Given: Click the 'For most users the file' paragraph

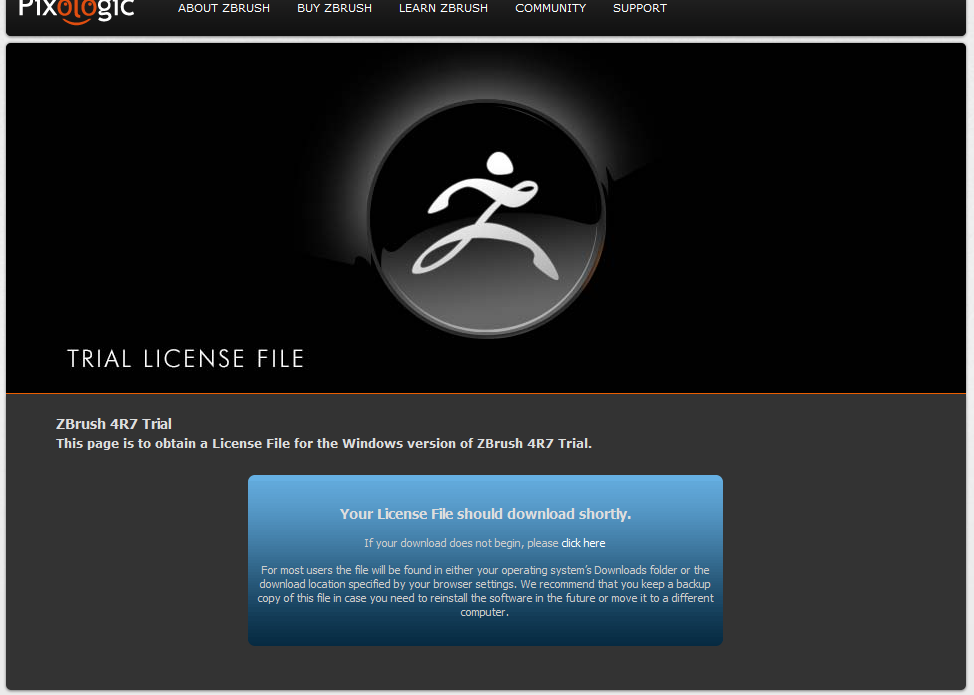Looking at the screenshot, I should tap(485, 591).
